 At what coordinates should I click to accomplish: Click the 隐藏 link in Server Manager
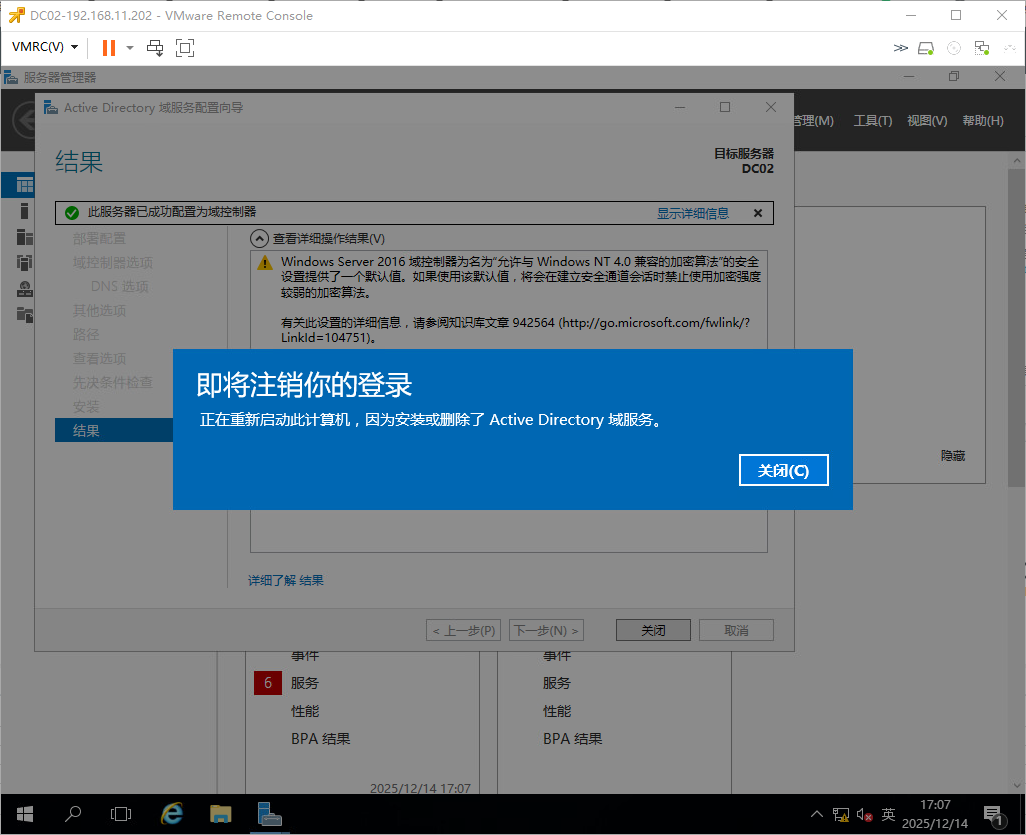(x=953, y=455)
